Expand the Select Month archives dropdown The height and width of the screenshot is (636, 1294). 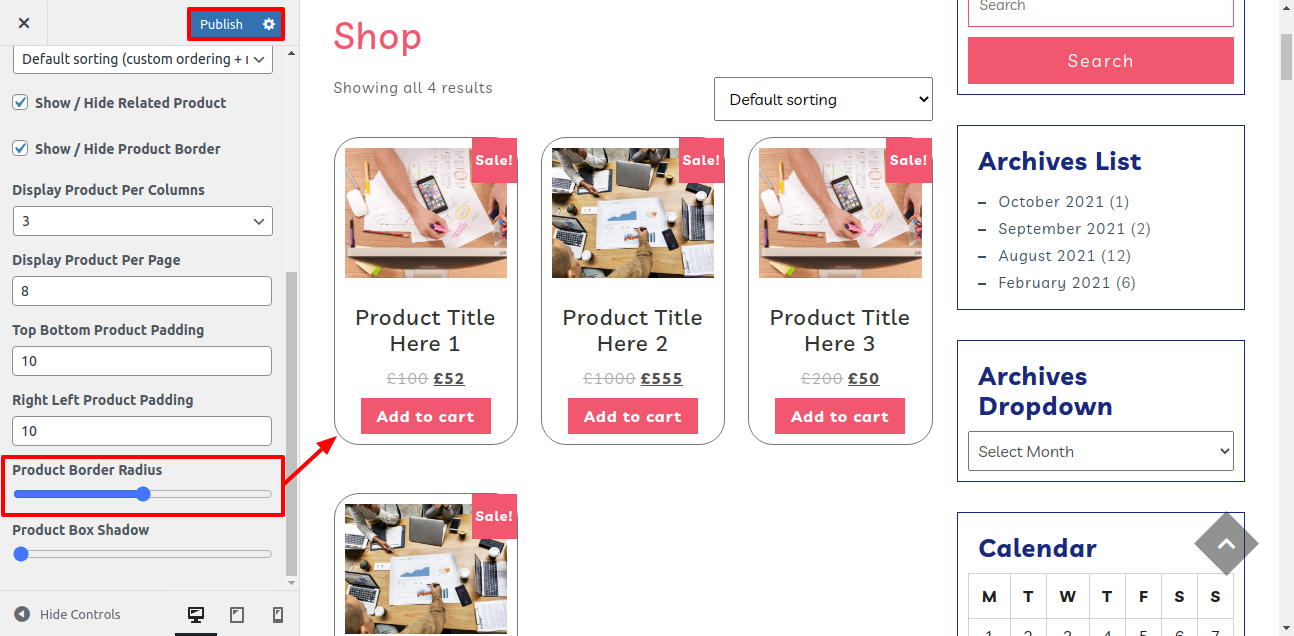click(x=1101, y=451)
